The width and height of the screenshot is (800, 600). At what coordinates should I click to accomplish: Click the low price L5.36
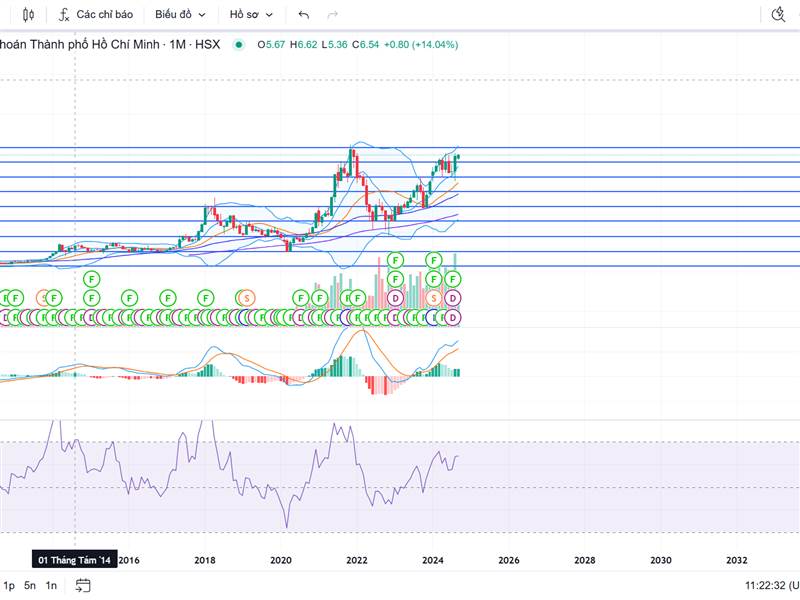(x=334, y=44)
